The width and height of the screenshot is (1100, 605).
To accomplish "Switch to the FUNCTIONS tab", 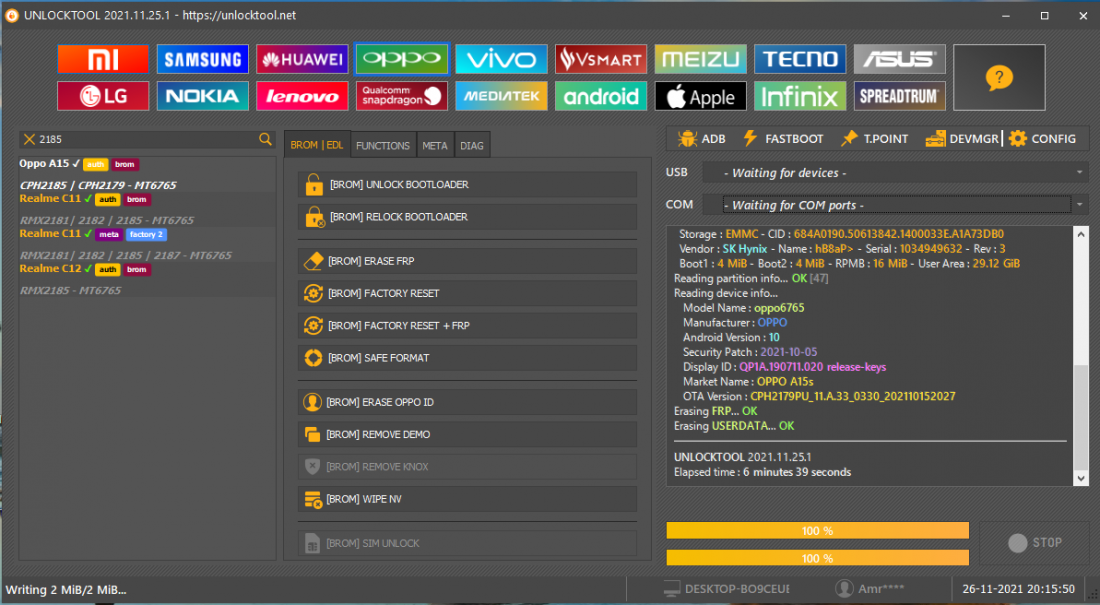I will (383, 145).
